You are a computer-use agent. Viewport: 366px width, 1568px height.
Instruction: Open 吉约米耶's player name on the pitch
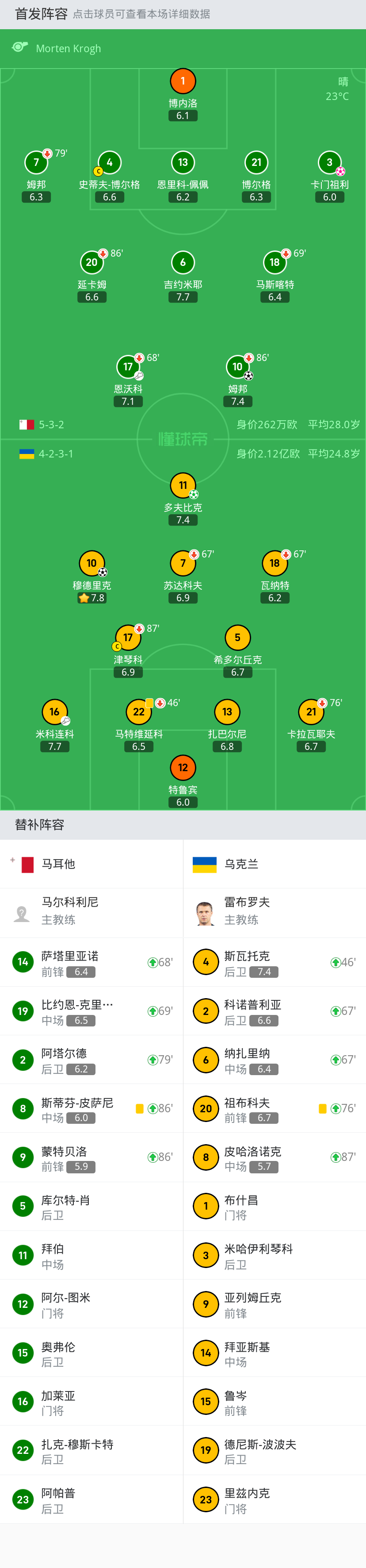pyautogui.click(x=183, y=284)
